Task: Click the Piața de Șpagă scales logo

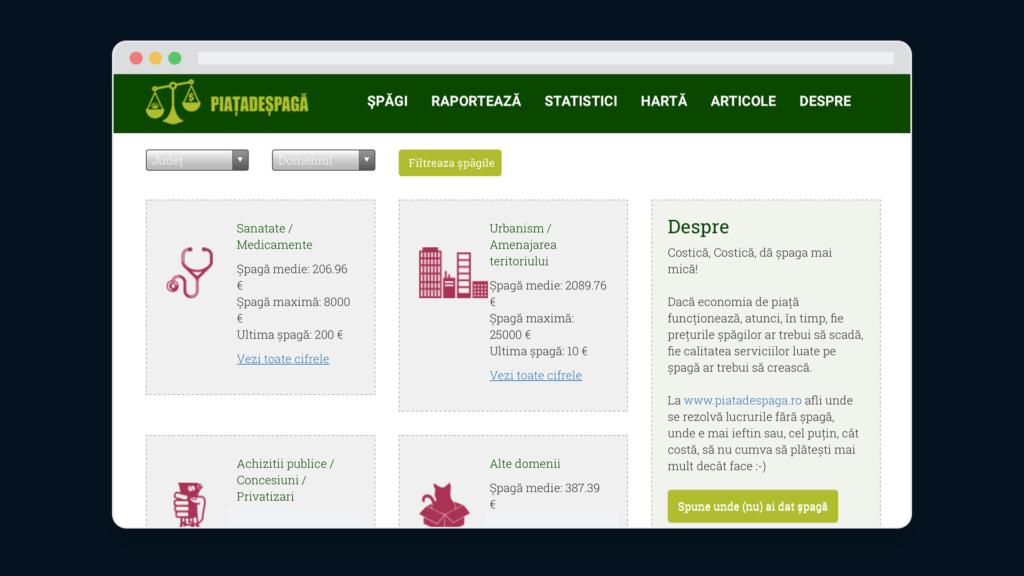Action: point(173,102)
